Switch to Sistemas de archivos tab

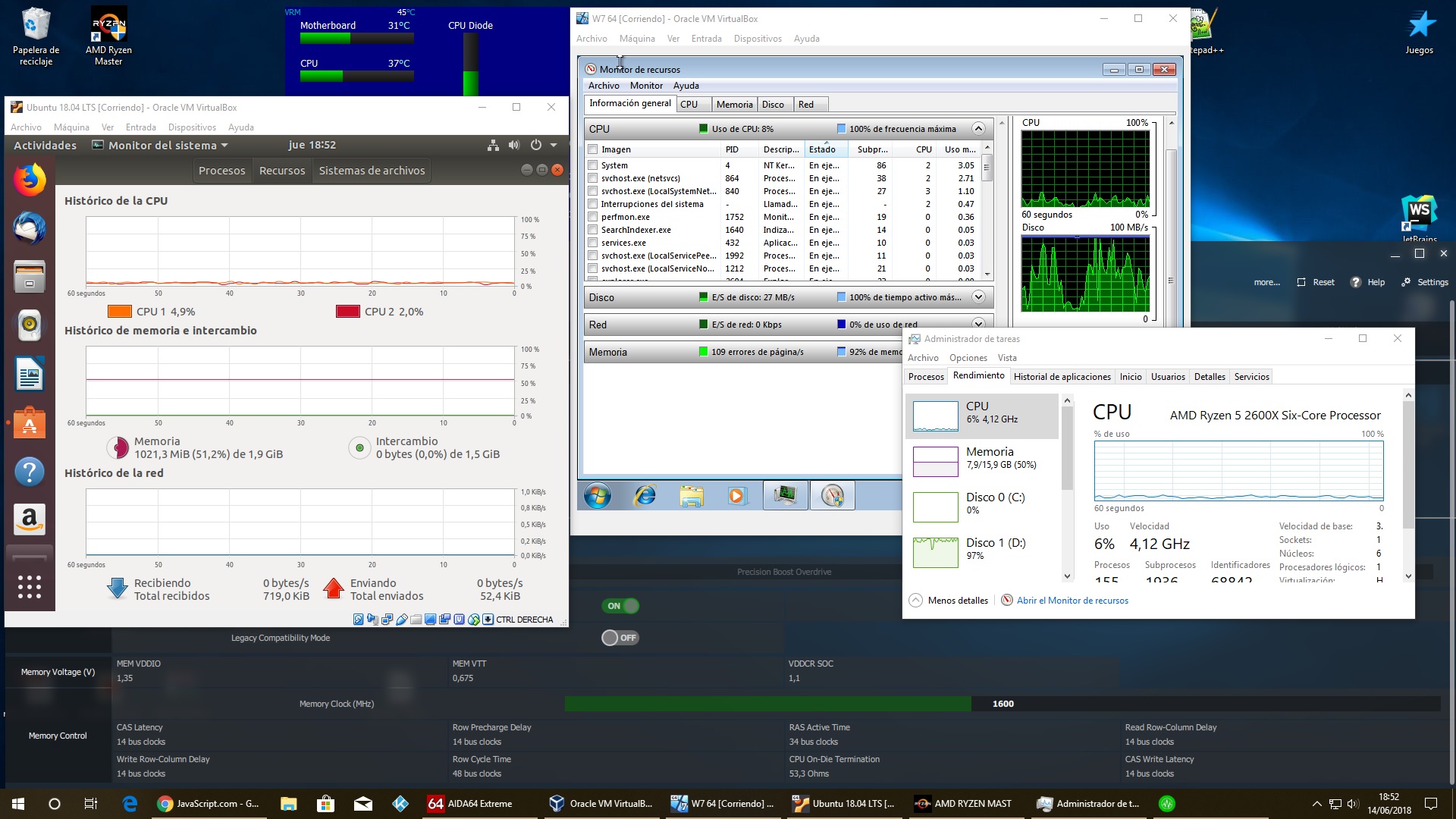[372, 171]
